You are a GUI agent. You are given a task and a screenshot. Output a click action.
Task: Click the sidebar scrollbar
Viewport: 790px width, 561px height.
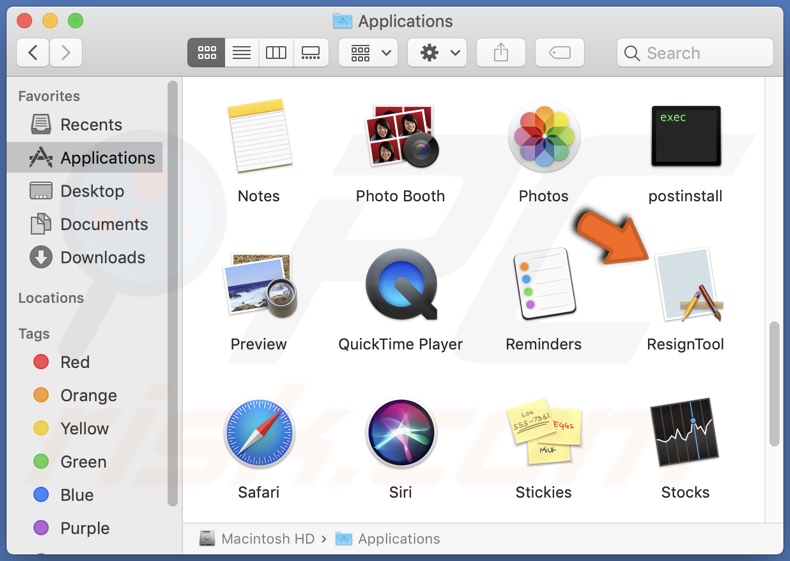pos(172,293)
